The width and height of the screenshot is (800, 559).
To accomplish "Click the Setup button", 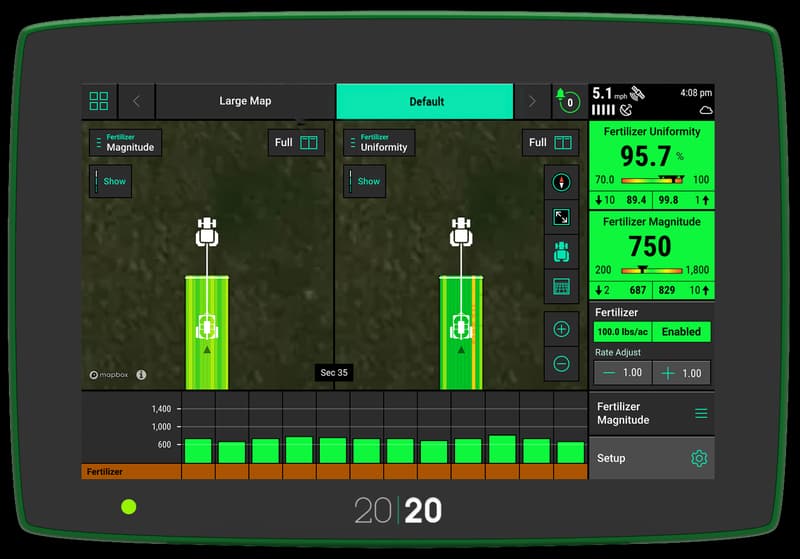I will pyautogui.click(x=652, y=458).
